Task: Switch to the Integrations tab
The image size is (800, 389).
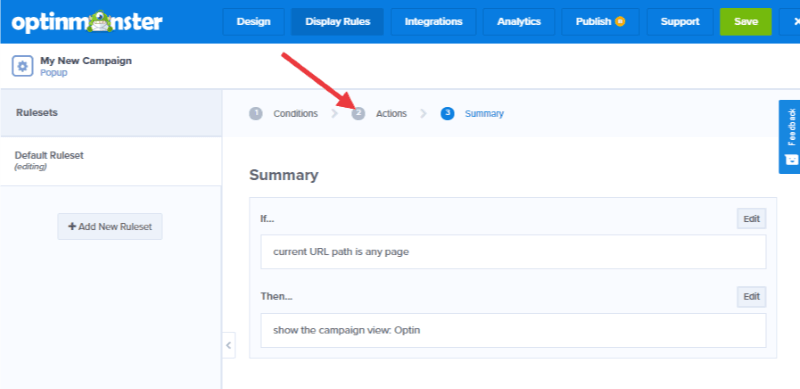Action: click(434, 22)
